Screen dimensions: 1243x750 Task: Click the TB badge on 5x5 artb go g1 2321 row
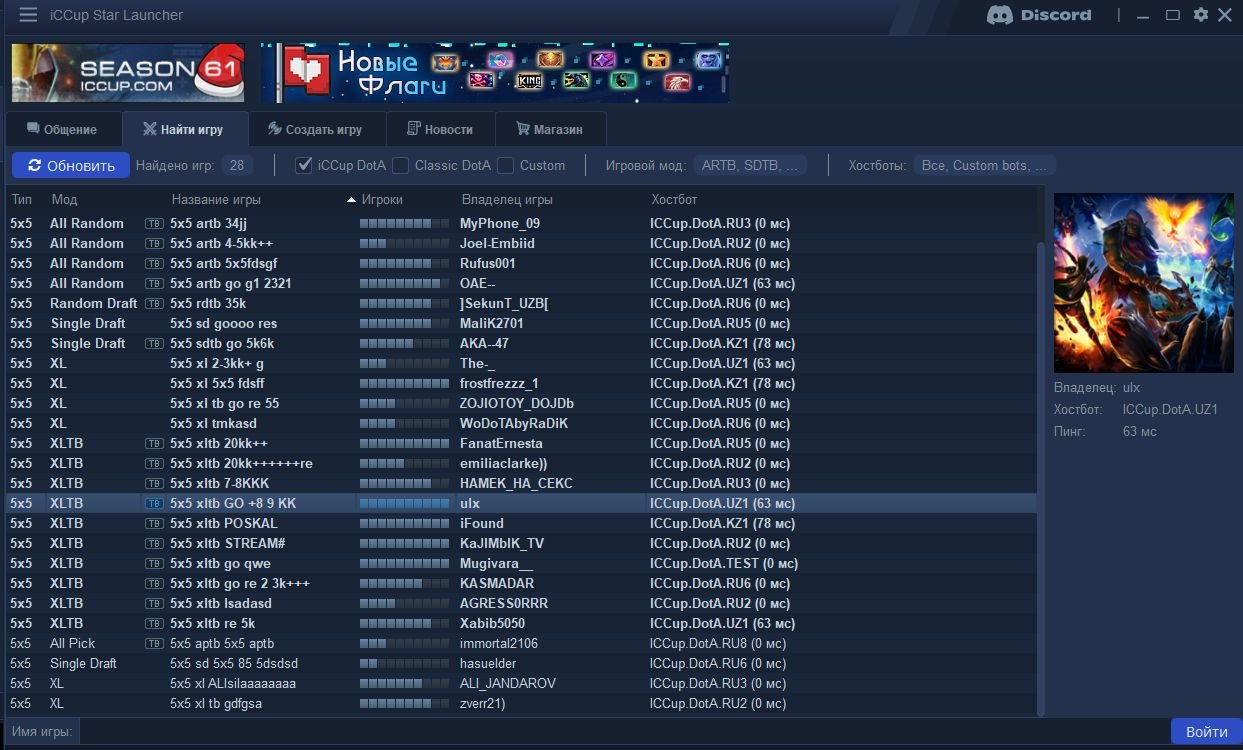154,283
